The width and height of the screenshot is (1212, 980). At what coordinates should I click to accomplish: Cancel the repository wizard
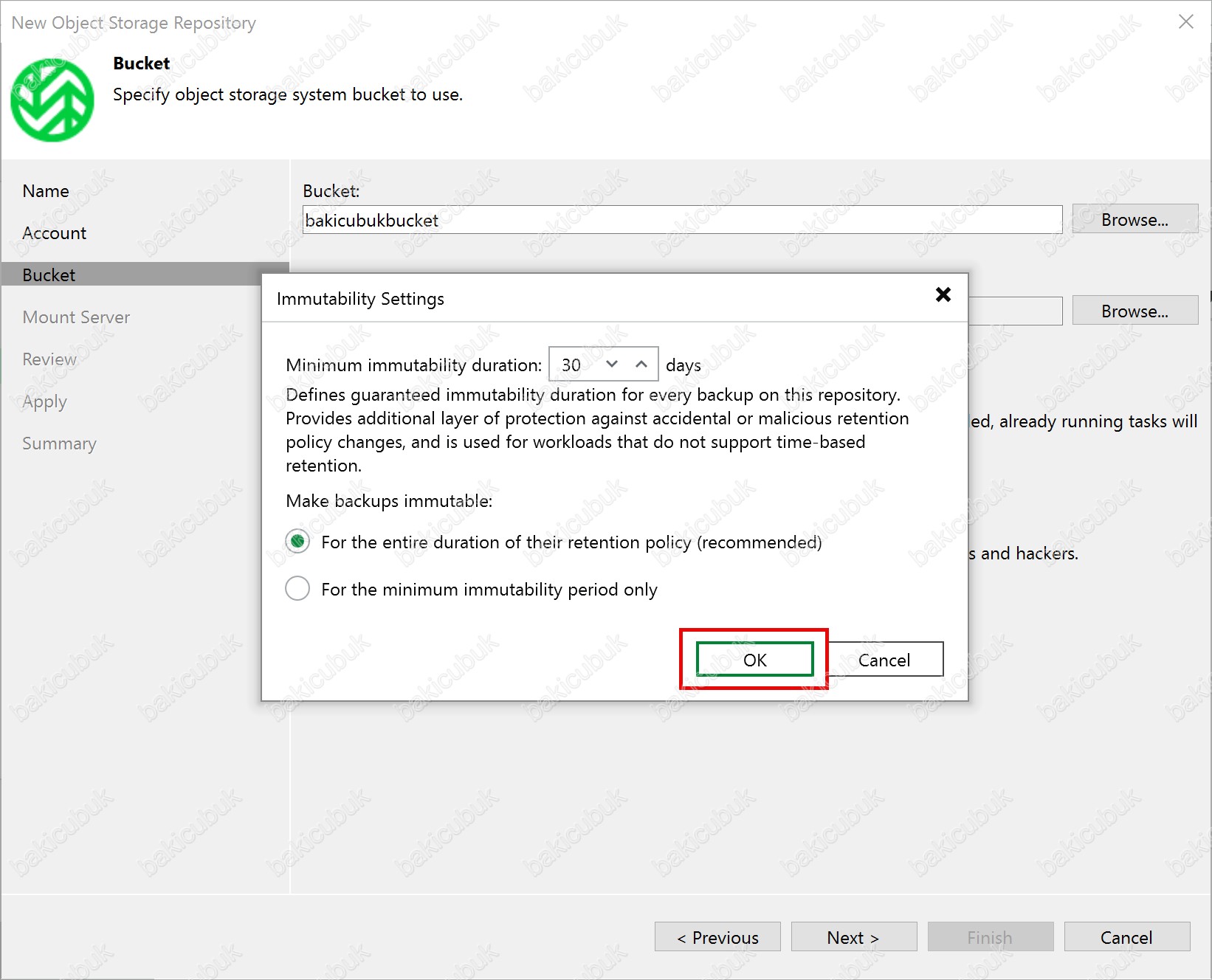pyautogui.click(x=1126, y=937)
